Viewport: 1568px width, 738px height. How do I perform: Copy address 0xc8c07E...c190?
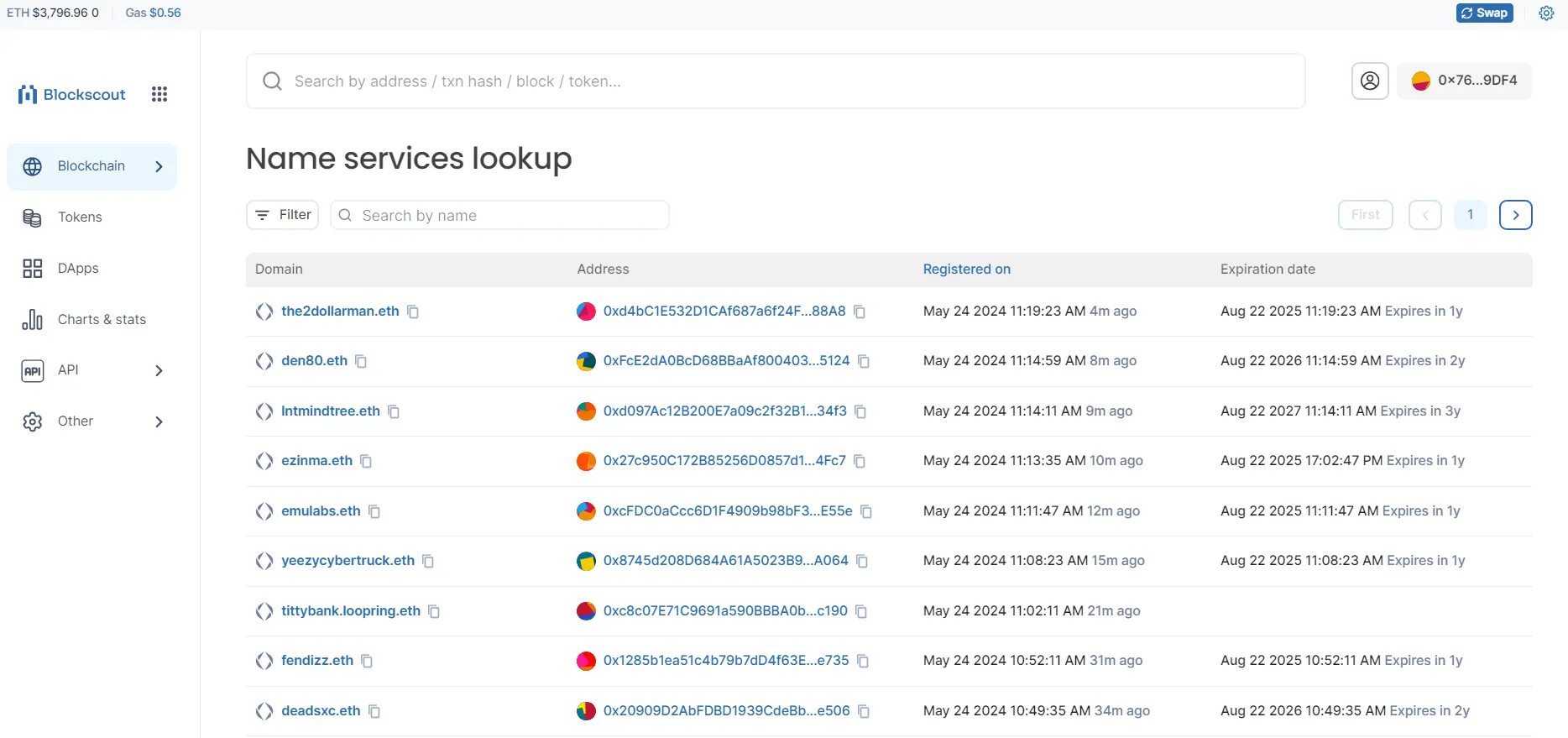(x=861, y=611)
